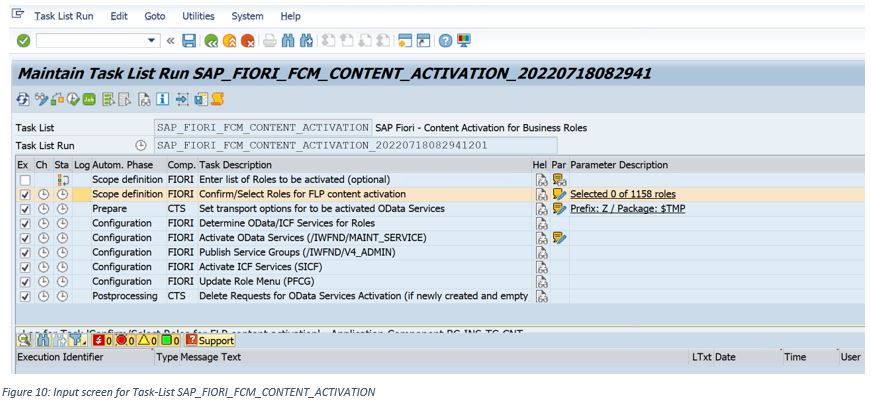Click 'Selected 0 of 1158 roles' link

coord(623,194)
